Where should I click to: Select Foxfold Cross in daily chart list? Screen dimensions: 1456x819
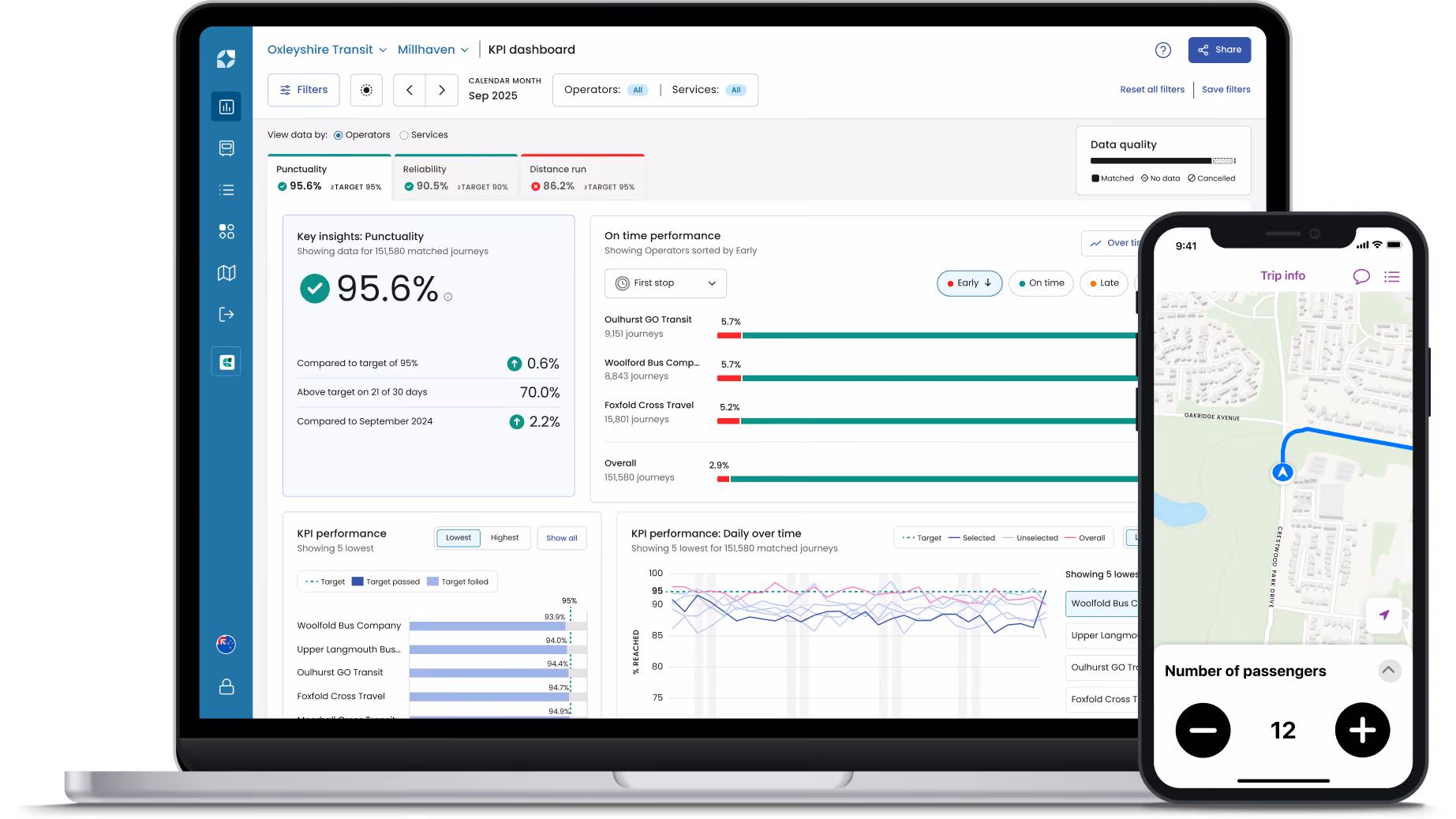tap(1102, 699)
